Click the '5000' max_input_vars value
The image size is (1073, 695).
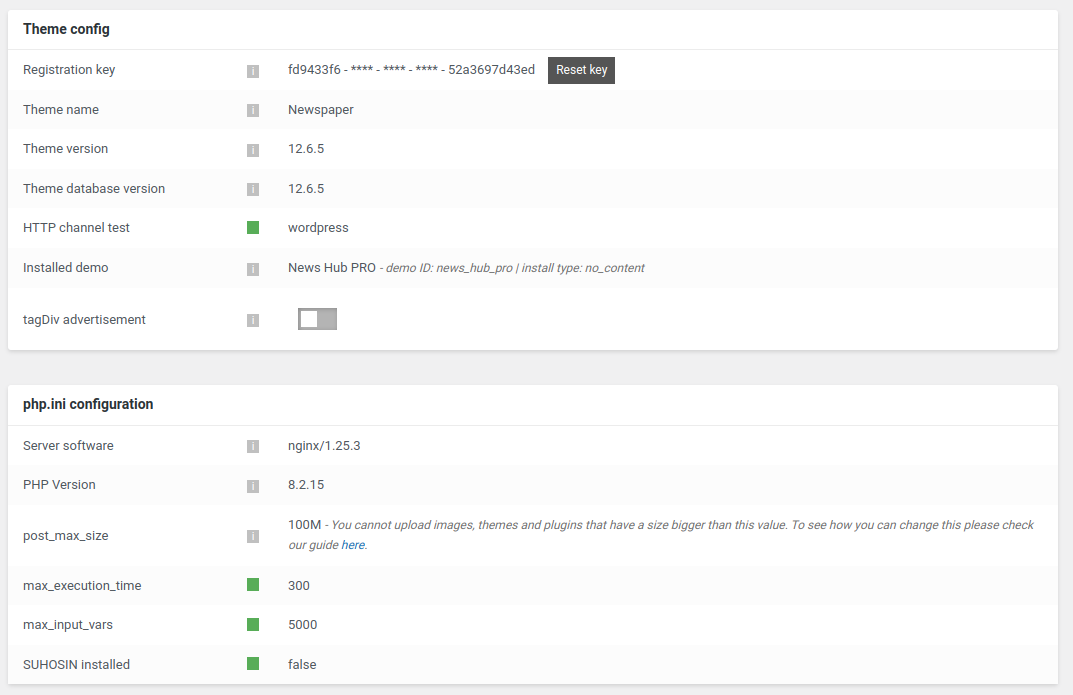click(x=302, y=625)
